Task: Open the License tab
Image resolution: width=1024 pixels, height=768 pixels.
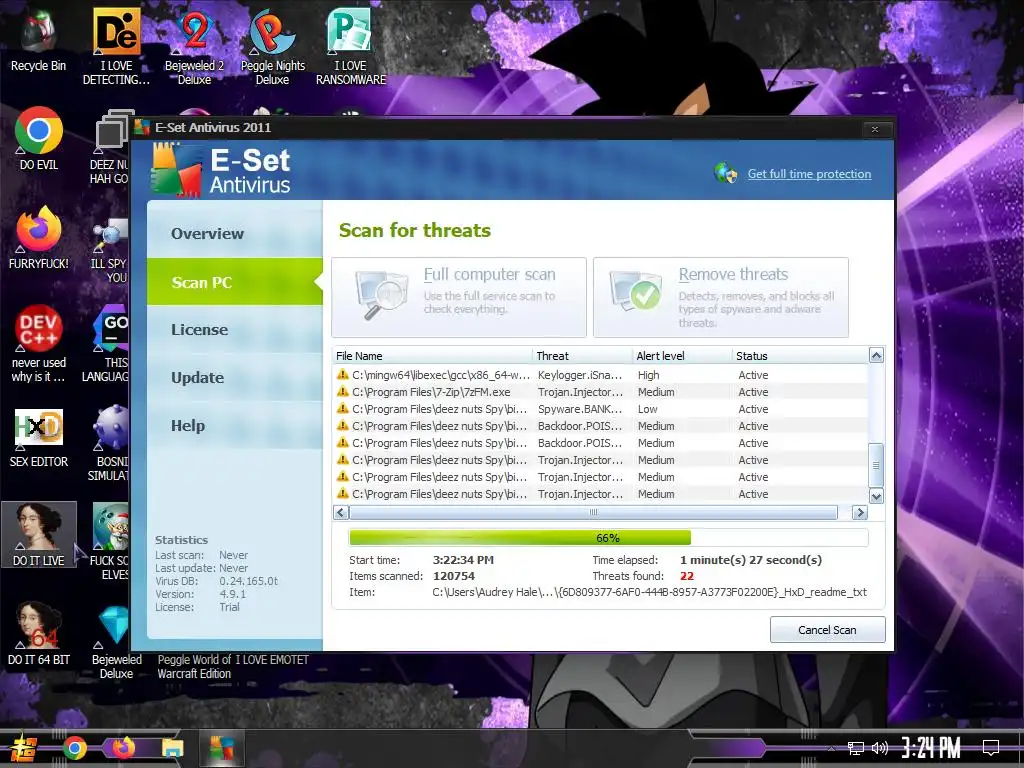Action: pos(235,330)
